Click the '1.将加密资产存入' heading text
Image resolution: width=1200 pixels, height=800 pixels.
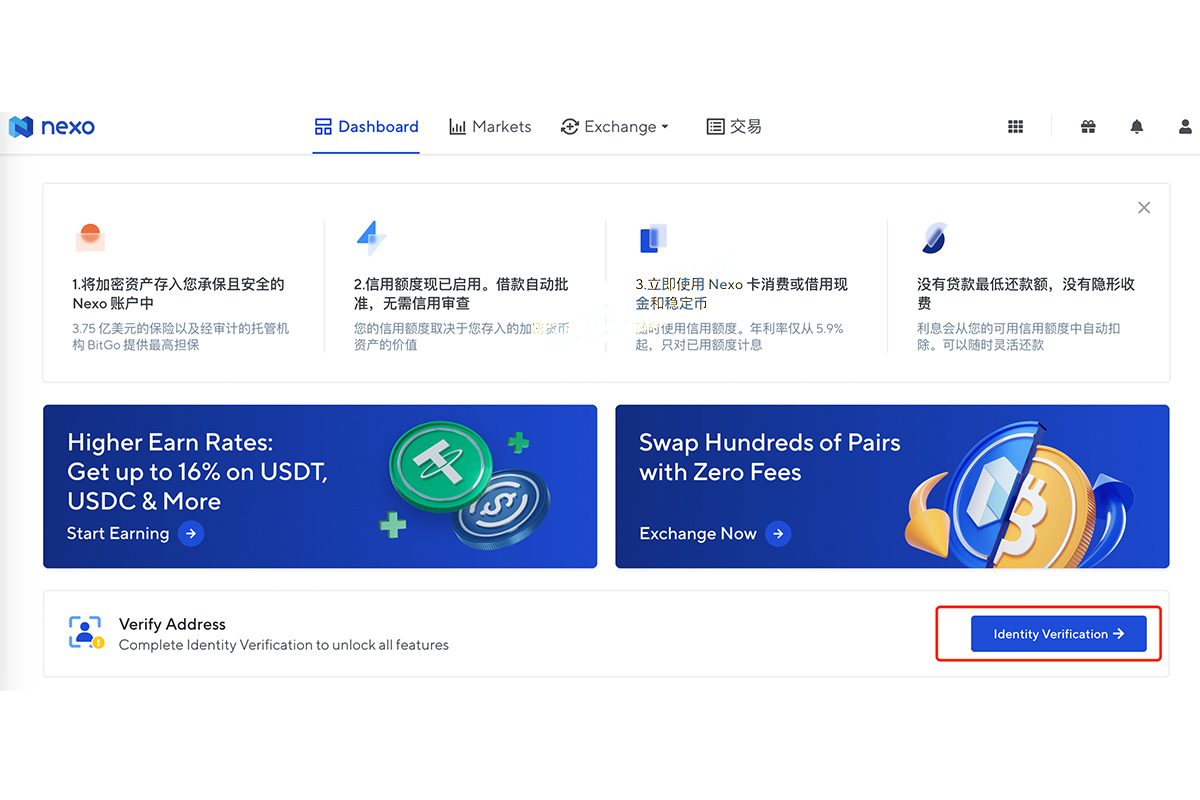(x=179, y=293)
